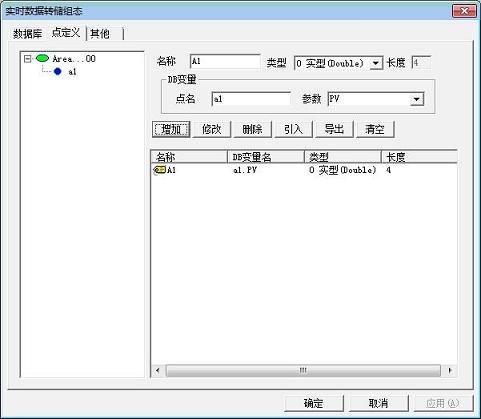Click the horizontal scrollbar's right arrow
The width and height of the screenshot is (481, 419).
coord(450,370)
